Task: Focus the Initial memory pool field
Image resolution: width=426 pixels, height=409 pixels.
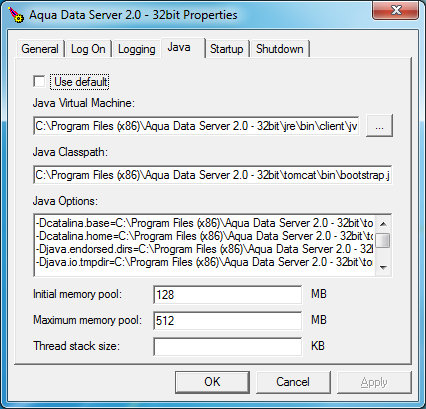Action: 228,295
